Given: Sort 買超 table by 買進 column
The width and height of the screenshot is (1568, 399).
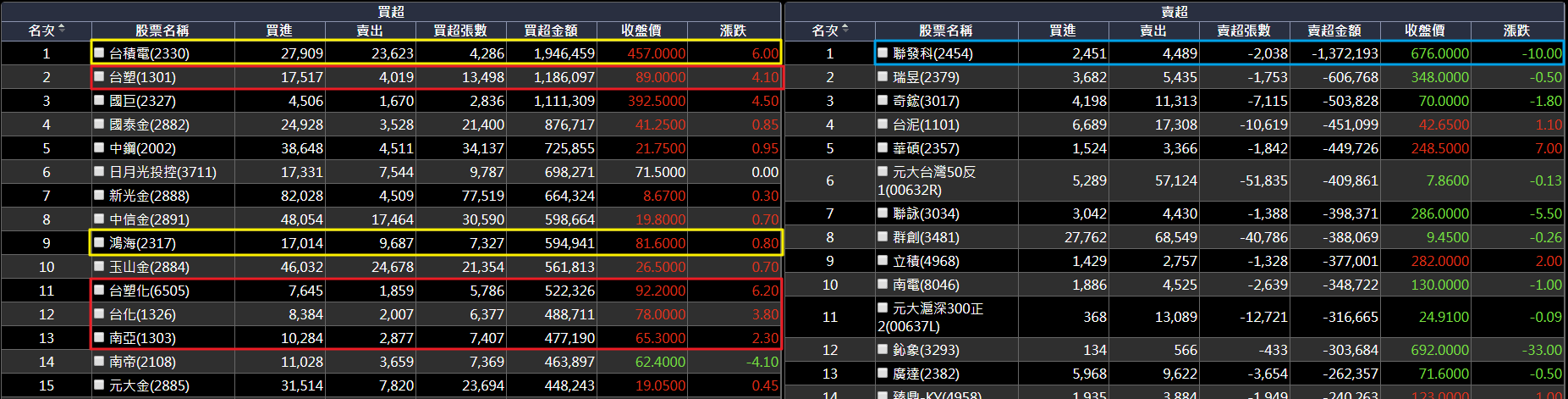Looking at the screenshot, I should 279,30.
